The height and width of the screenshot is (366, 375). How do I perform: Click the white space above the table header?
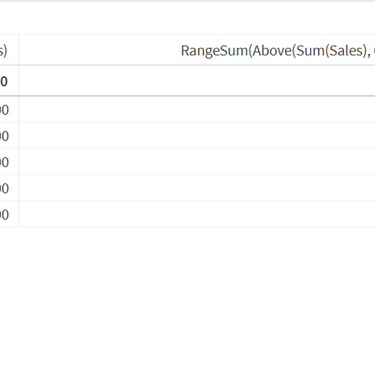pos(187,18)
